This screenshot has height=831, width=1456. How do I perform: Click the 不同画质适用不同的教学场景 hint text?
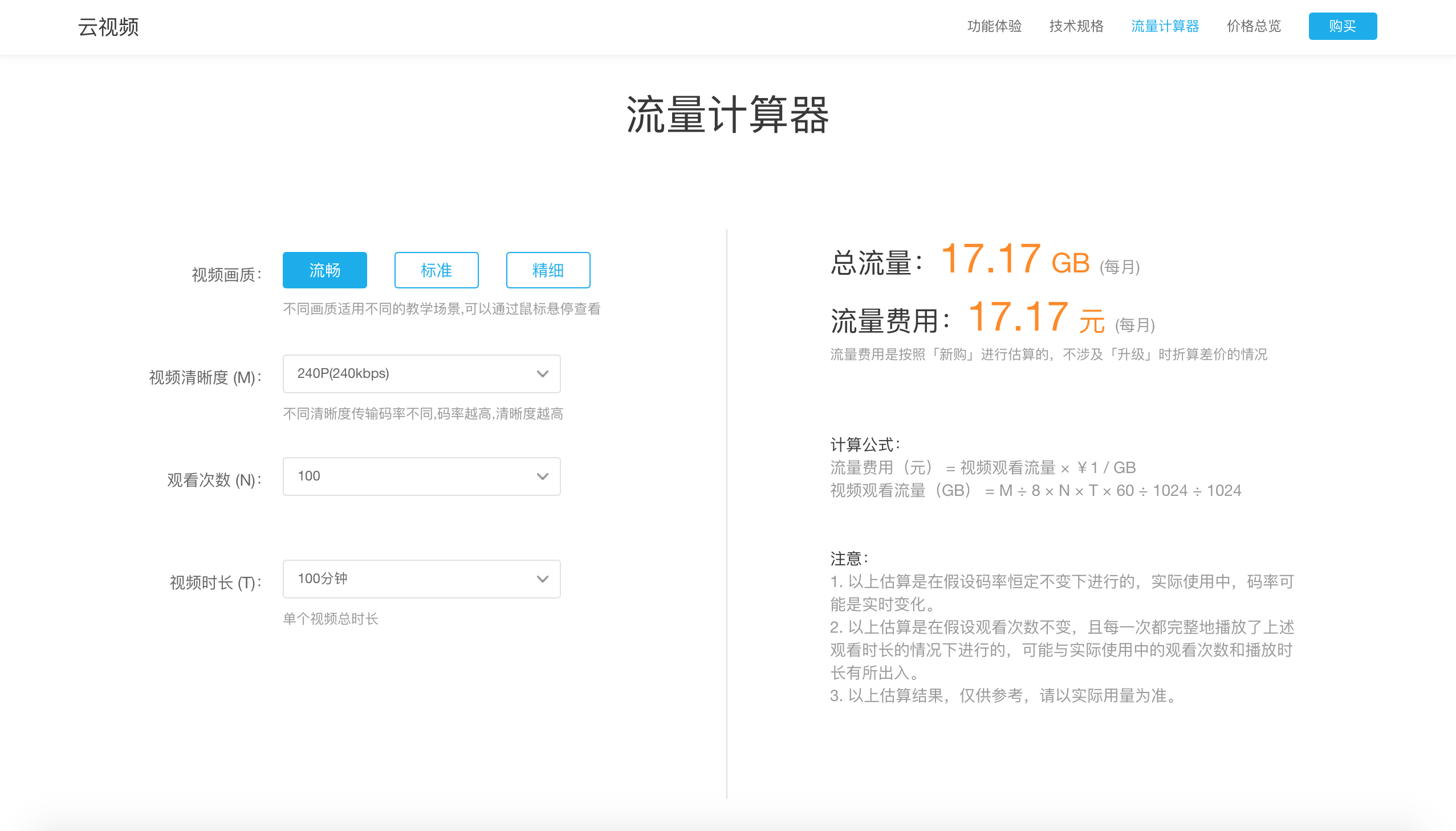point(441,309)
